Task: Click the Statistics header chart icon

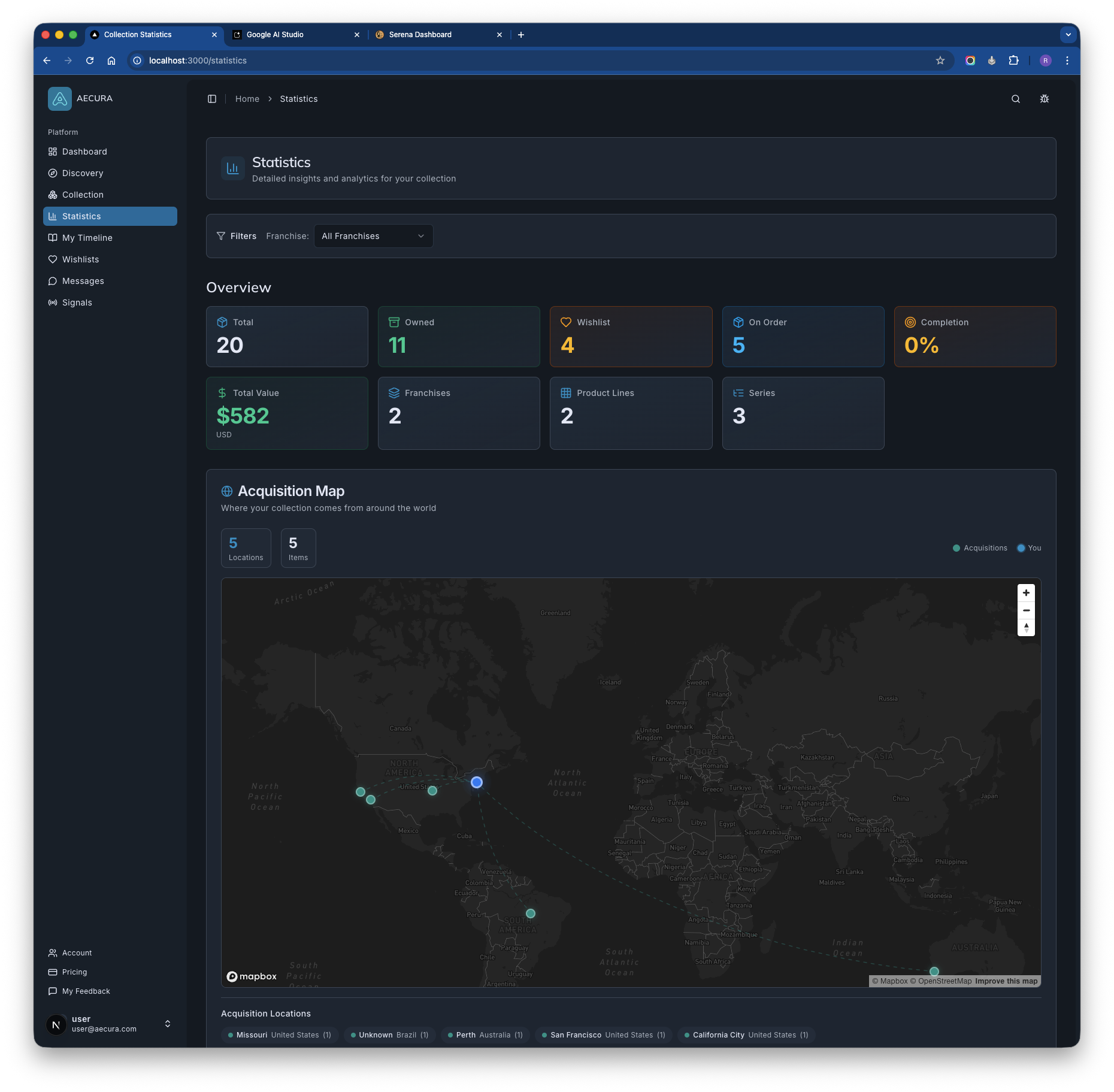Action: [233, 169]
